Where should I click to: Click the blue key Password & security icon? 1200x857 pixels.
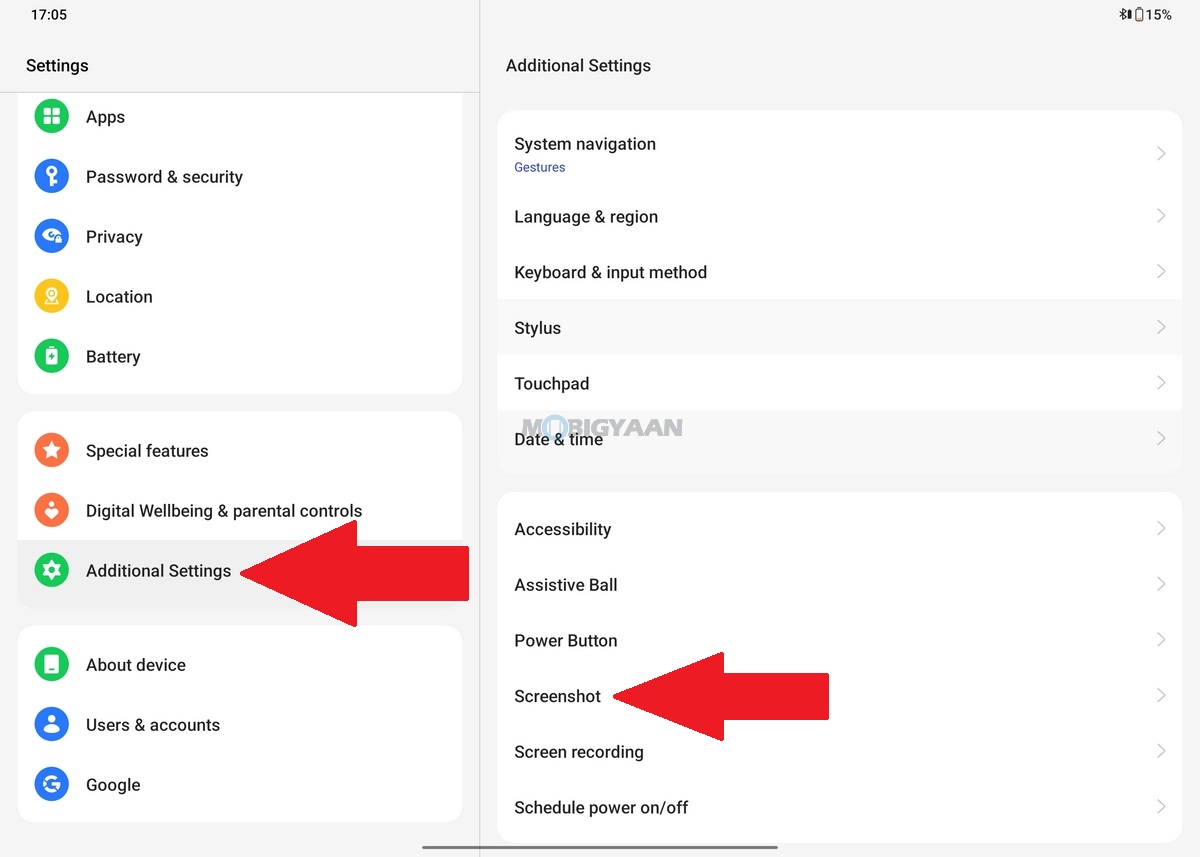pyautogui.click(x=52, y=177)
